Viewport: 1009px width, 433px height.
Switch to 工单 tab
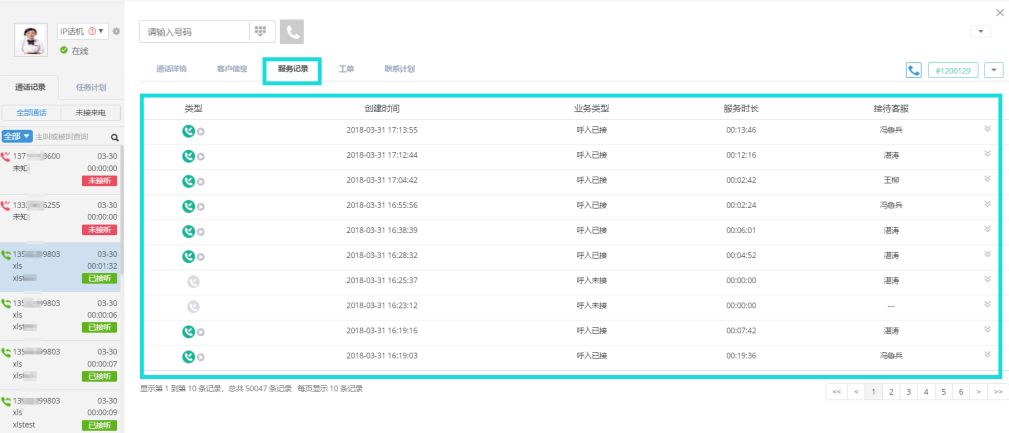pyautogui.click(x=346, y=69)
